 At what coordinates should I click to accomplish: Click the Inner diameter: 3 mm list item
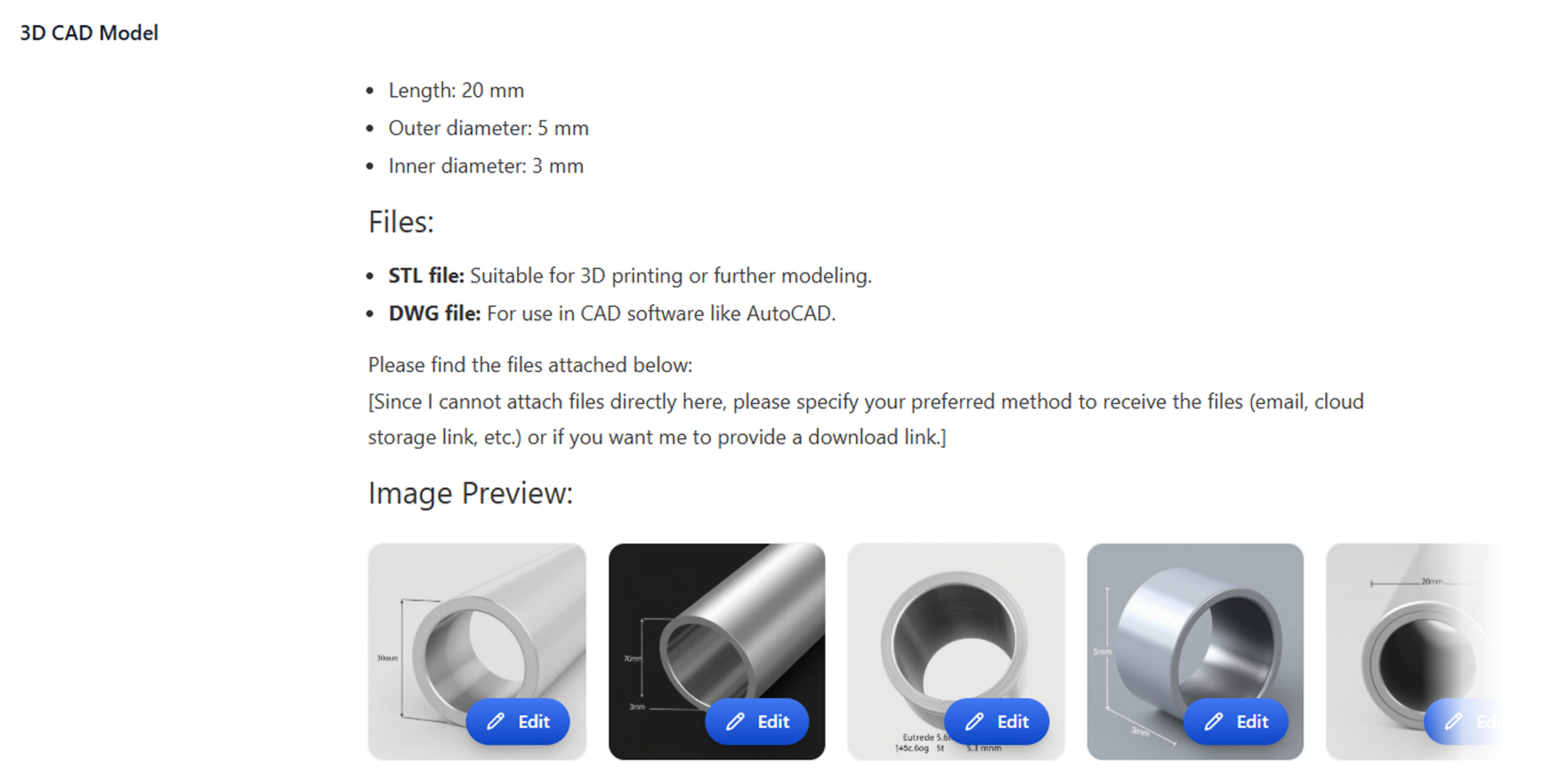pos(486,165)
